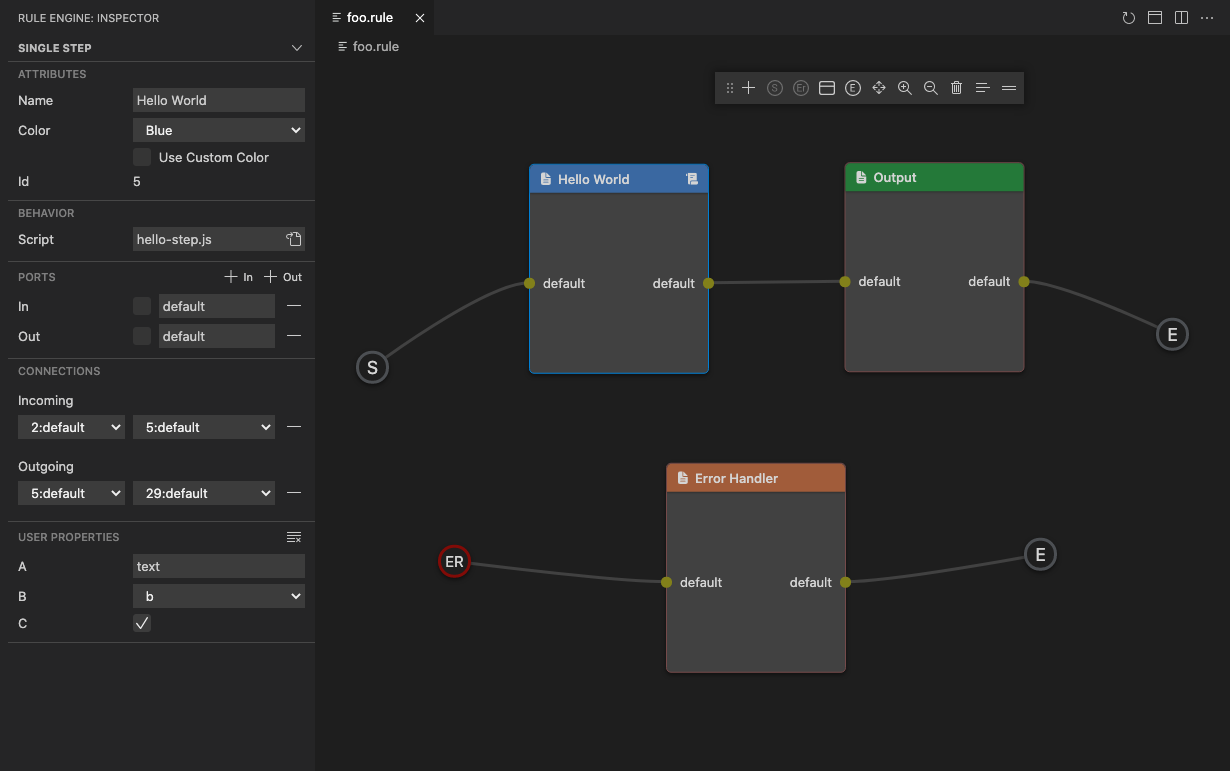The image size is (1230, 771).
Task: Click the zoom out magnifier icon
Action: (x=930, y=88)
